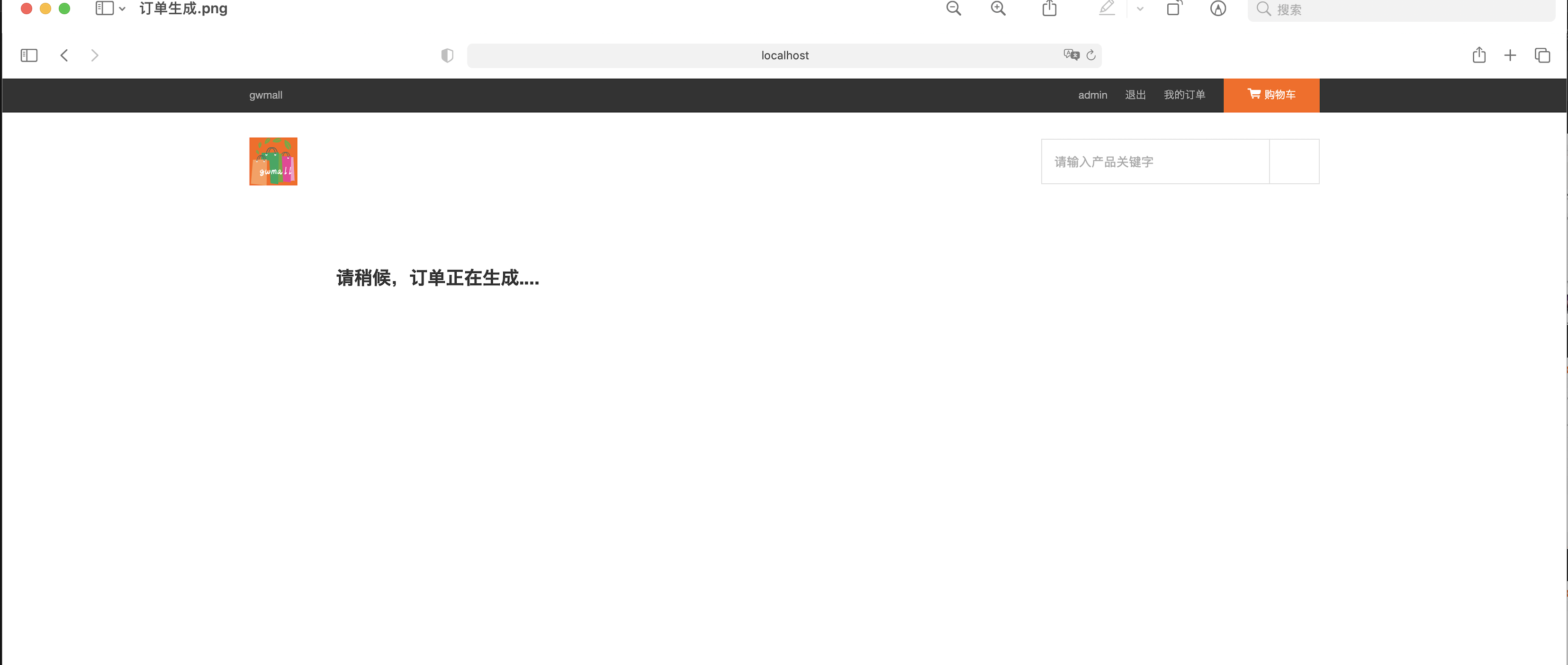Toggle the browser sidebar panel
Image resolution: width=1568 pixels, height=665 pixels.
28,55
